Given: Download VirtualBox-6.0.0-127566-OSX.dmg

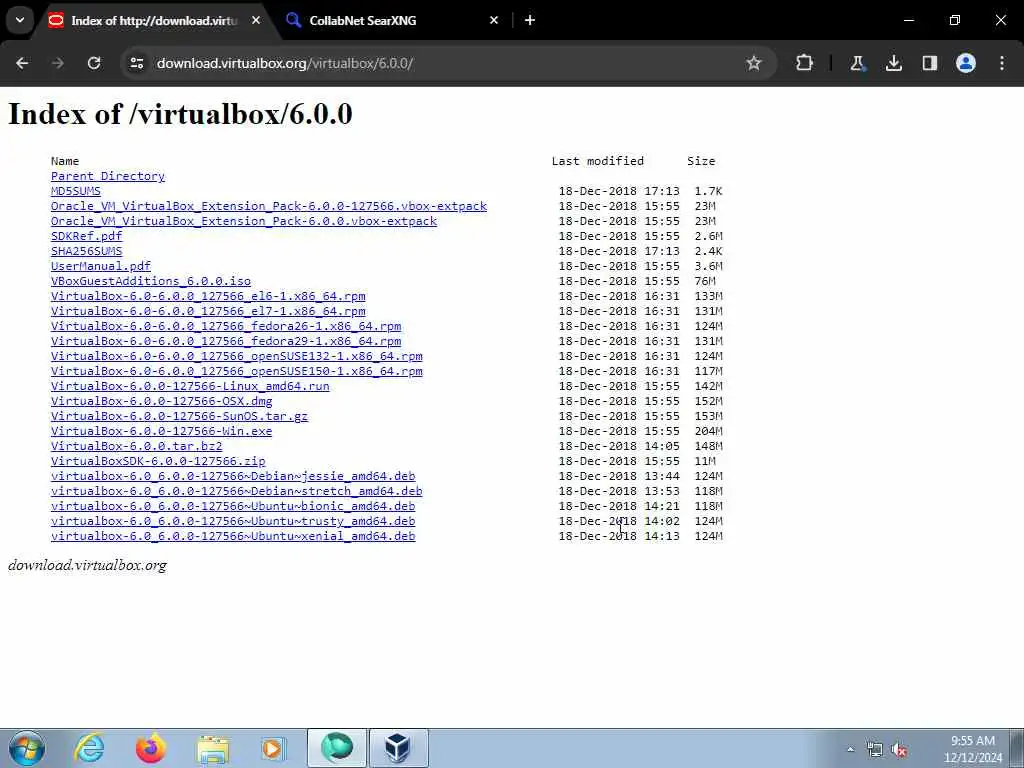Looking at the screenshot, I should pyautogui.click(x=162, y=402).
